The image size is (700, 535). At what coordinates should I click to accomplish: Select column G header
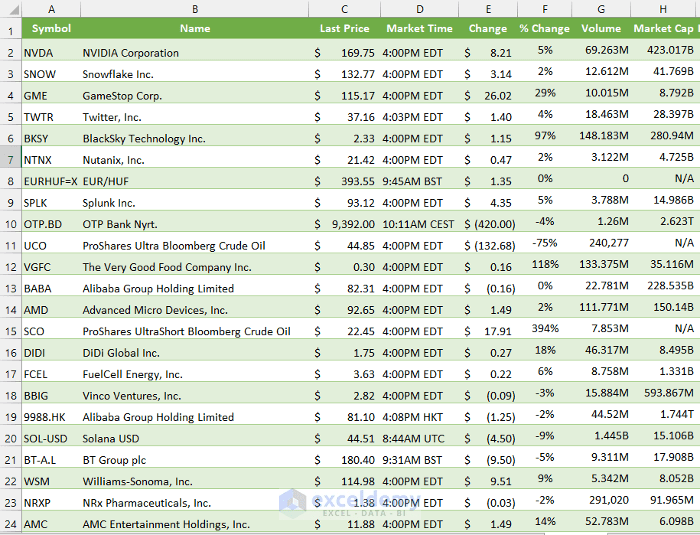click(601, 9)
